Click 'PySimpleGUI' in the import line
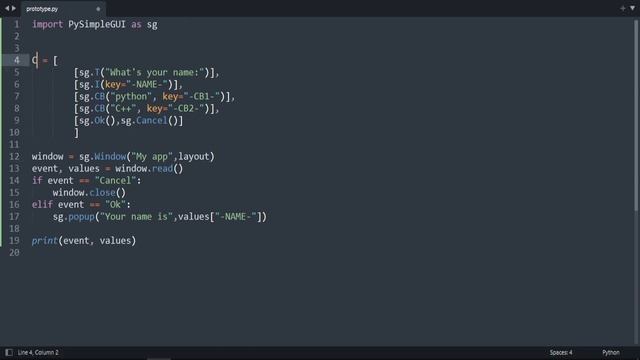640x360 pixels. coord(97,24)
